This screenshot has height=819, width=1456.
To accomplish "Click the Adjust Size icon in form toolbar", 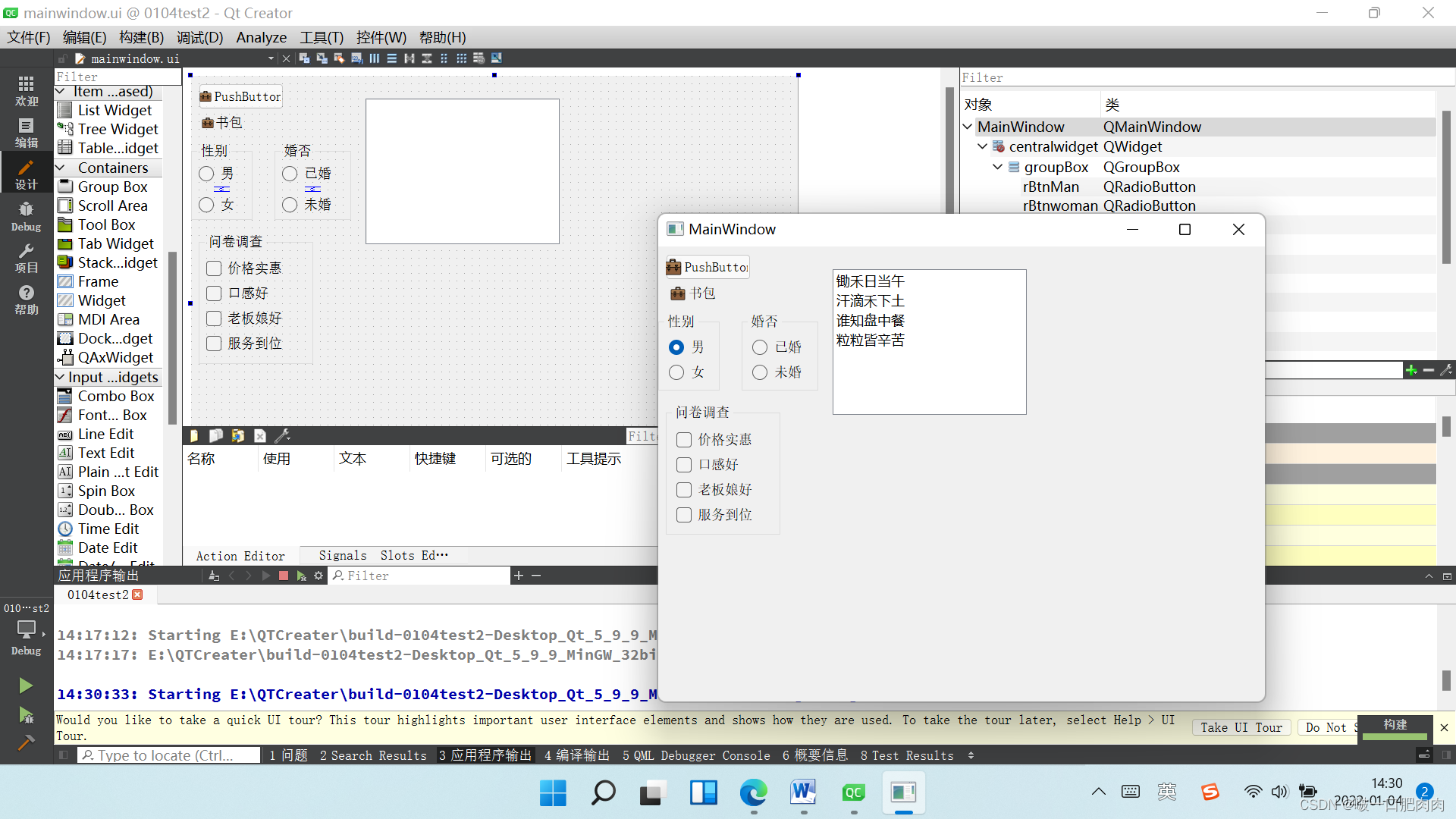I will pyautogui.click(x=495, y=58).
